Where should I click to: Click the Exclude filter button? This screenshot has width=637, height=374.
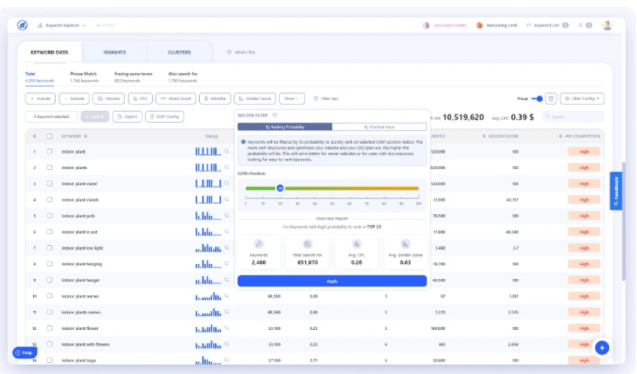click(74, 99)
